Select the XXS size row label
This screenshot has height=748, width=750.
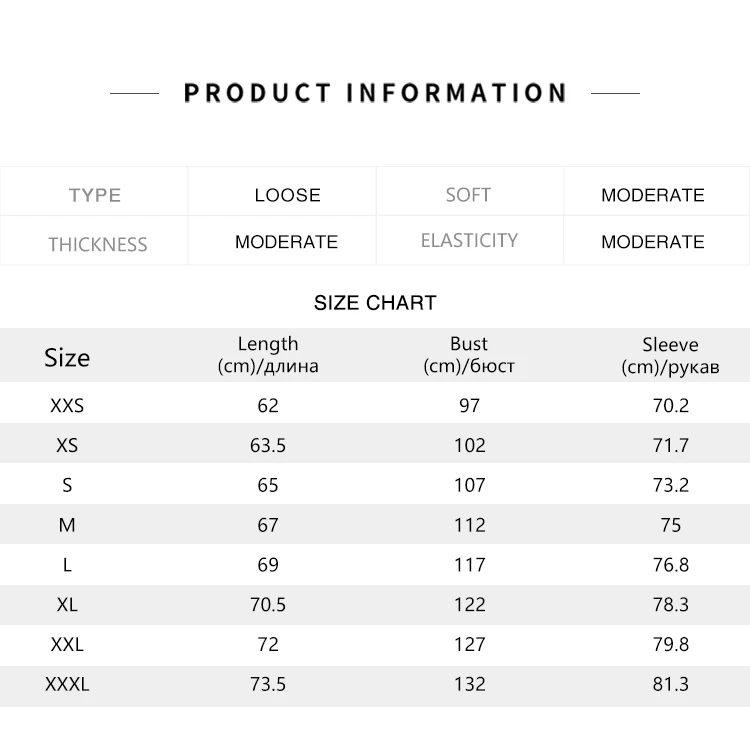click(x=67, y=406)
